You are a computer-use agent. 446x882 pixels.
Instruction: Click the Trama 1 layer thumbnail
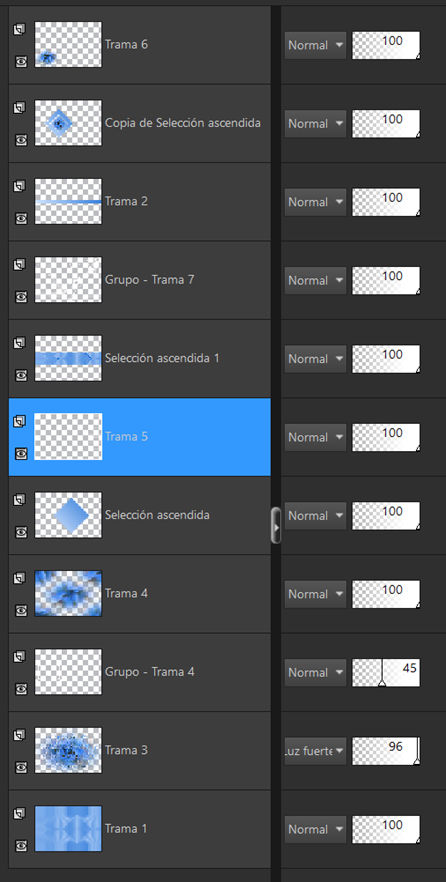tap(68, 829)
